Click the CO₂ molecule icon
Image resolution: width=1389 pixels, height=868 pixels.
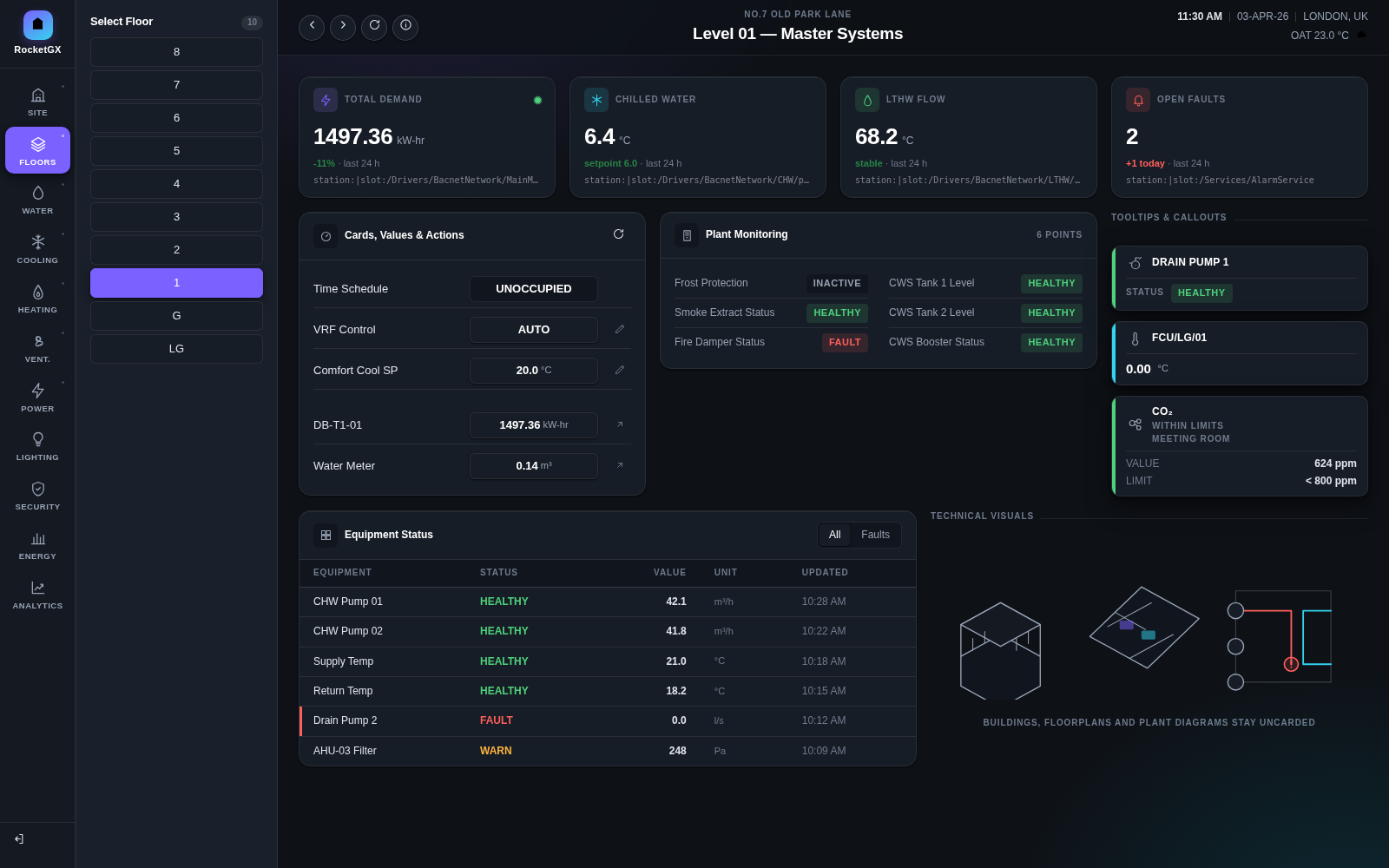1136,424
